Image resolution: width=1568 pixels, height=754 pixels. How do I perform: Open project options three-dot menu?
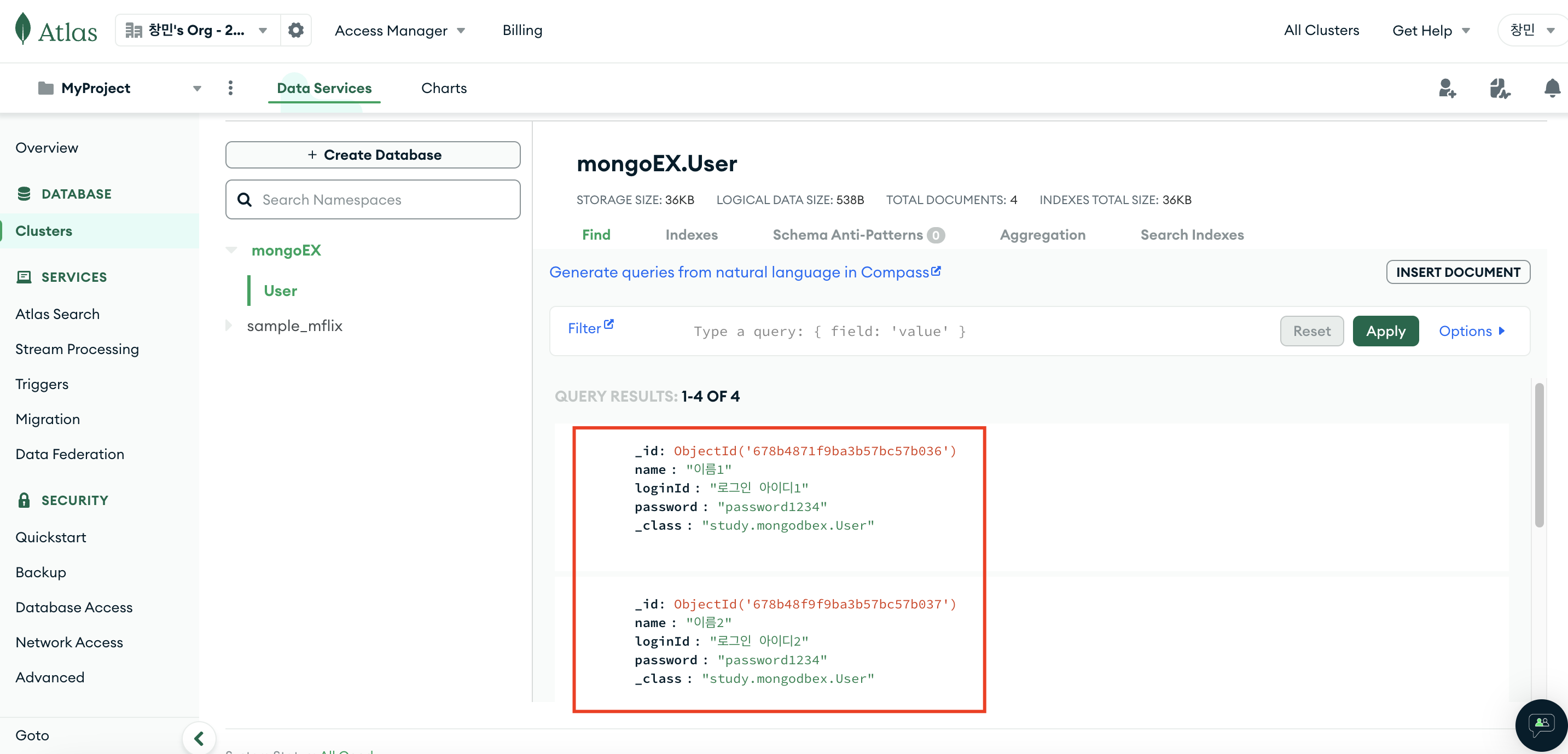tap(230, 88)
